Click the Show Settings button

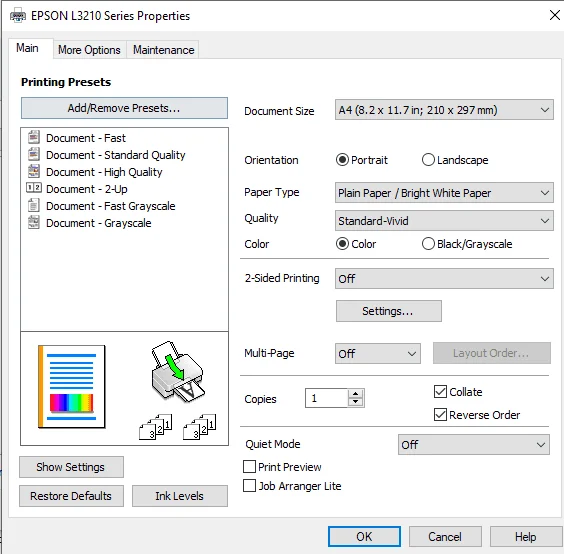pos(71,467)
